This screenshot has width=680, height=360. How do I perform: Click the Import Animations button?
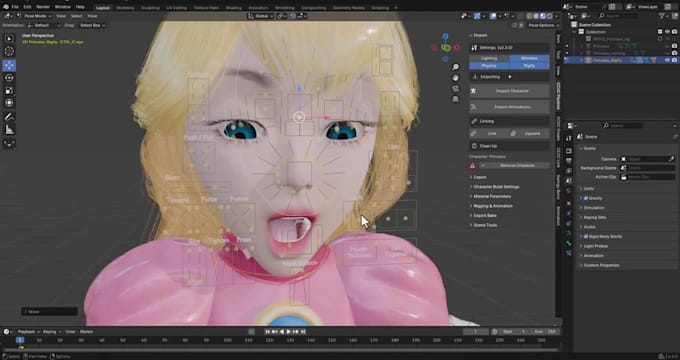click(x=509, y=107)
